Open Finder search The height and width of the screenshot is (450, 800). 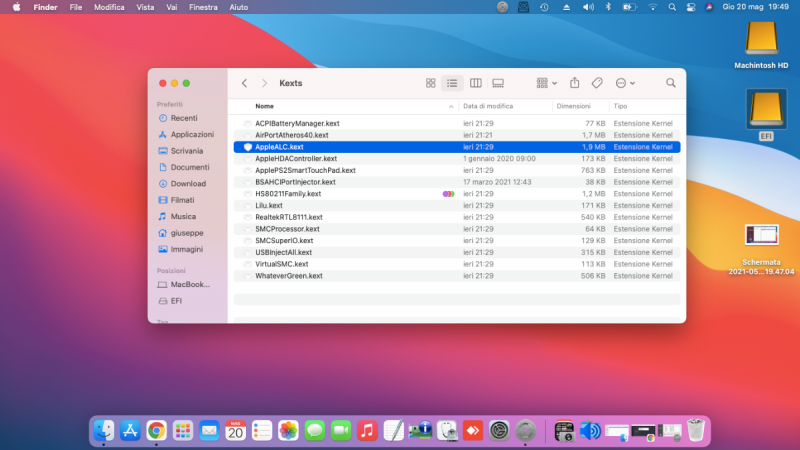coord(670,83)
